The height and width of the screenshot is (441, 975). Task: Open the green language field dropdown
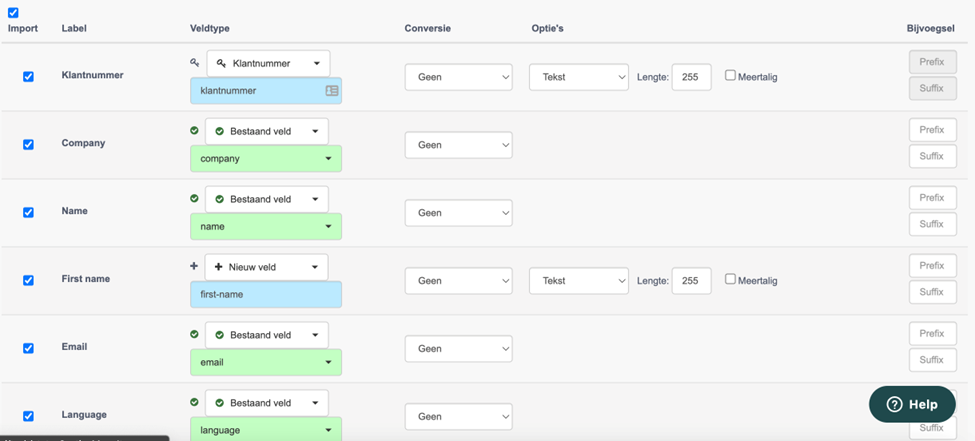click(266, 429)
